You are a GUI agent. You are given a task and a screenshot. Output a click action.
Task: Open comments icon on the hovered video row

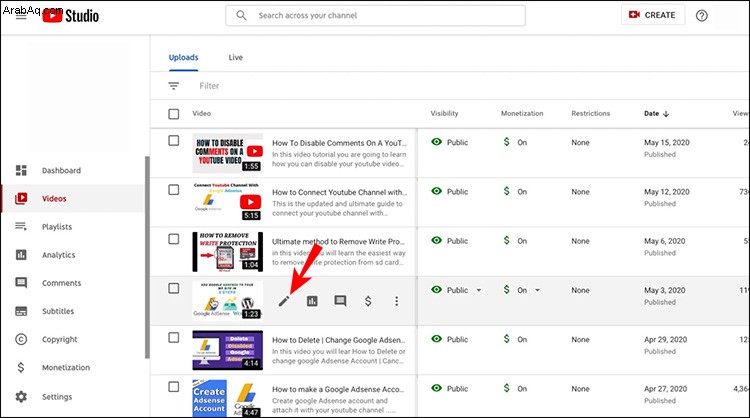[340, 301]
